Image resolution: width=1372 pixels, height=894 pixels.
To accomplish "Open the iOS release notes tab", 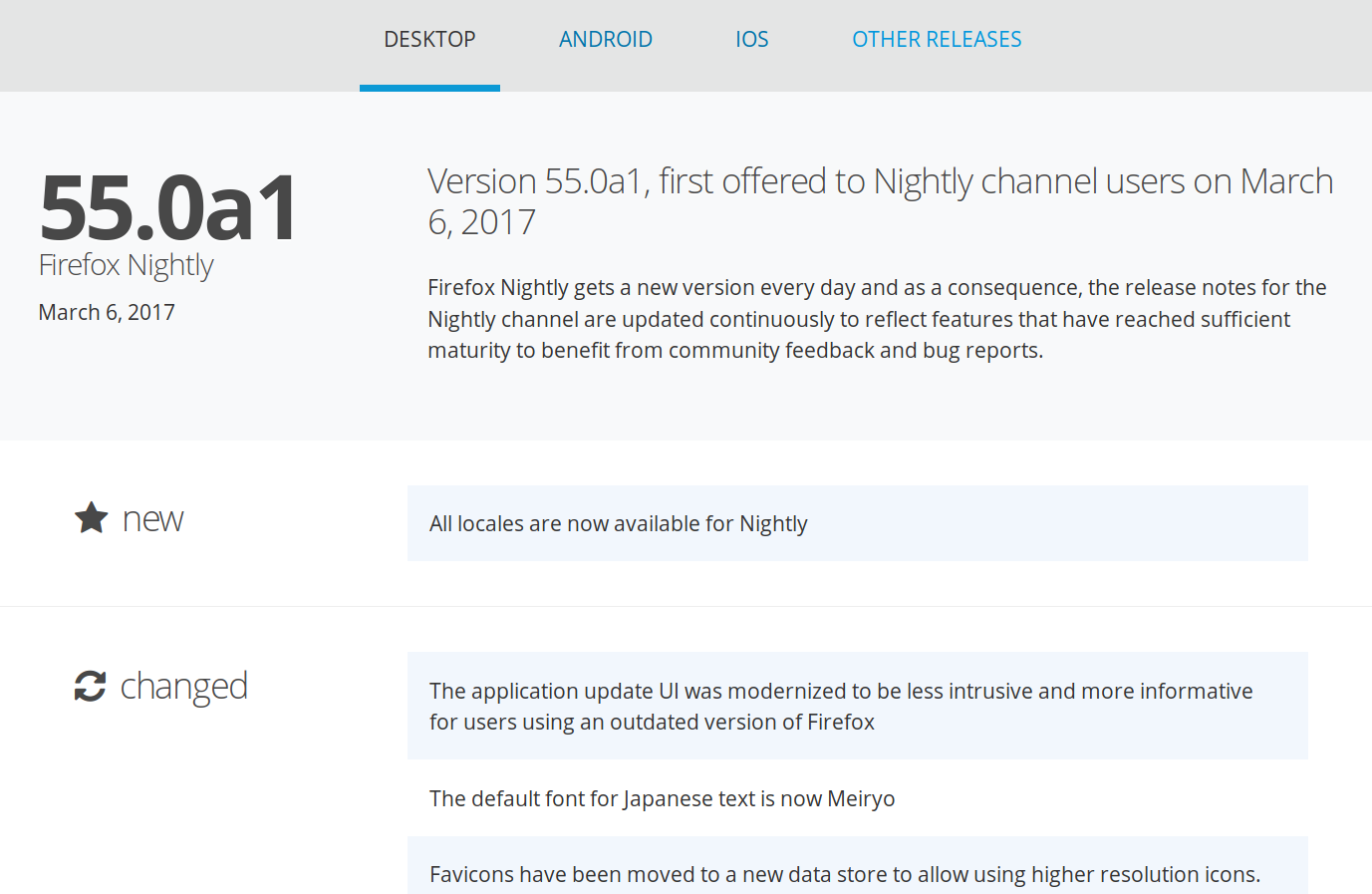I will [x=751, y=40].
